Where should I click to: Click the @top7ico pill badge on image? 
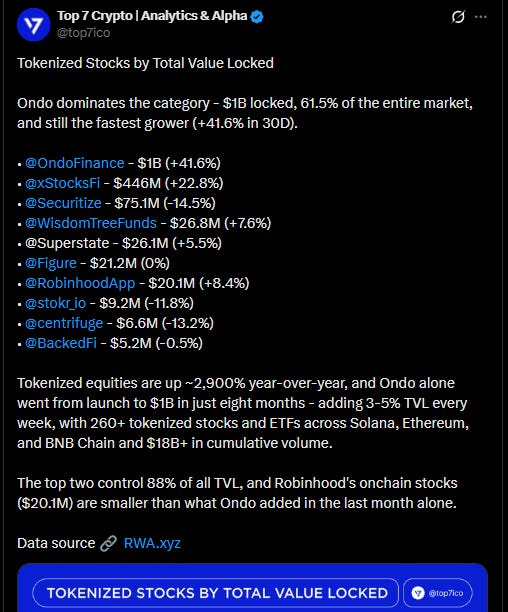[x=437, y=593]
